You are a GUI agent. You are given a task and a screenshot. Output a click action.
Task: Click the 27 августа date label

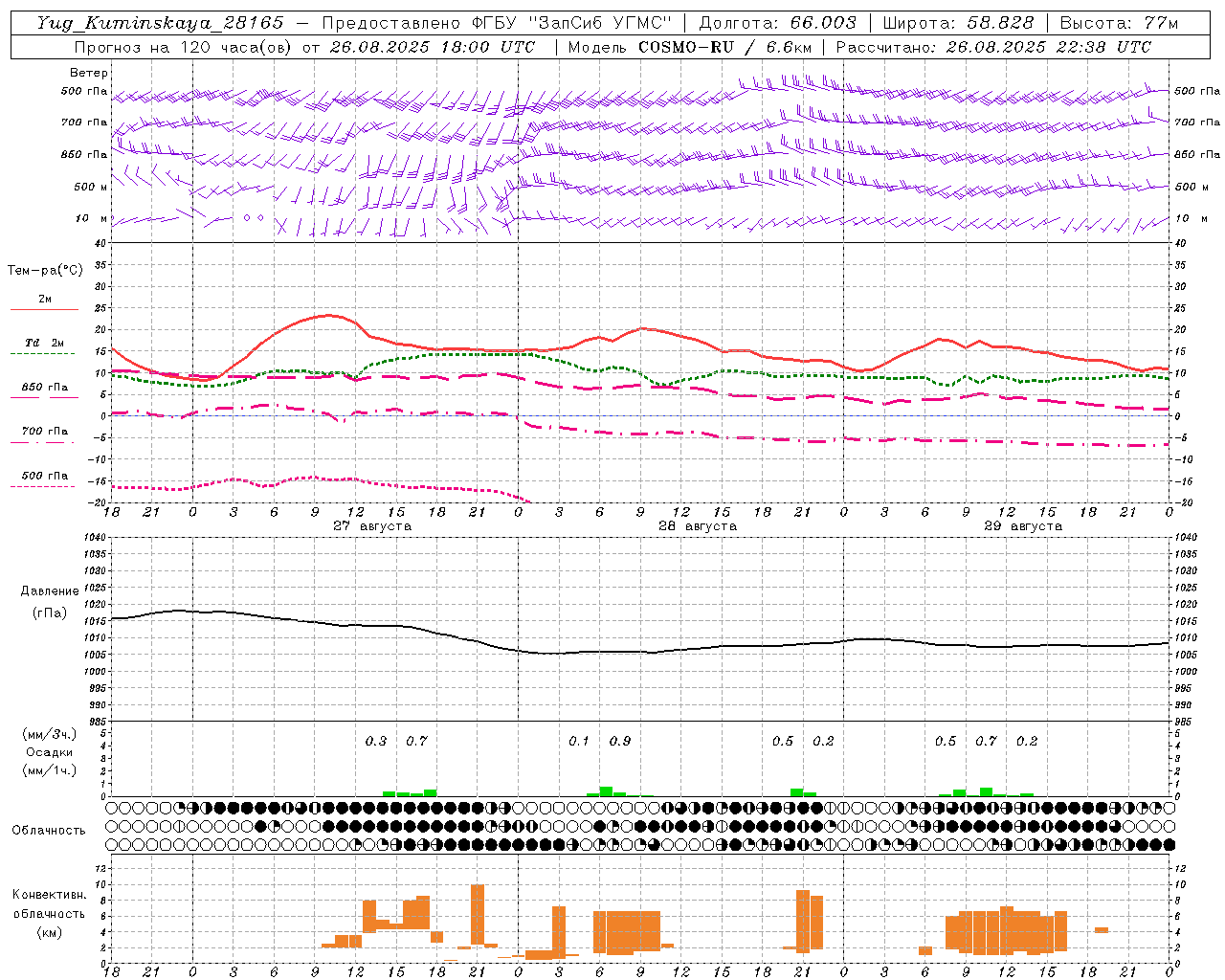[372, 526]
